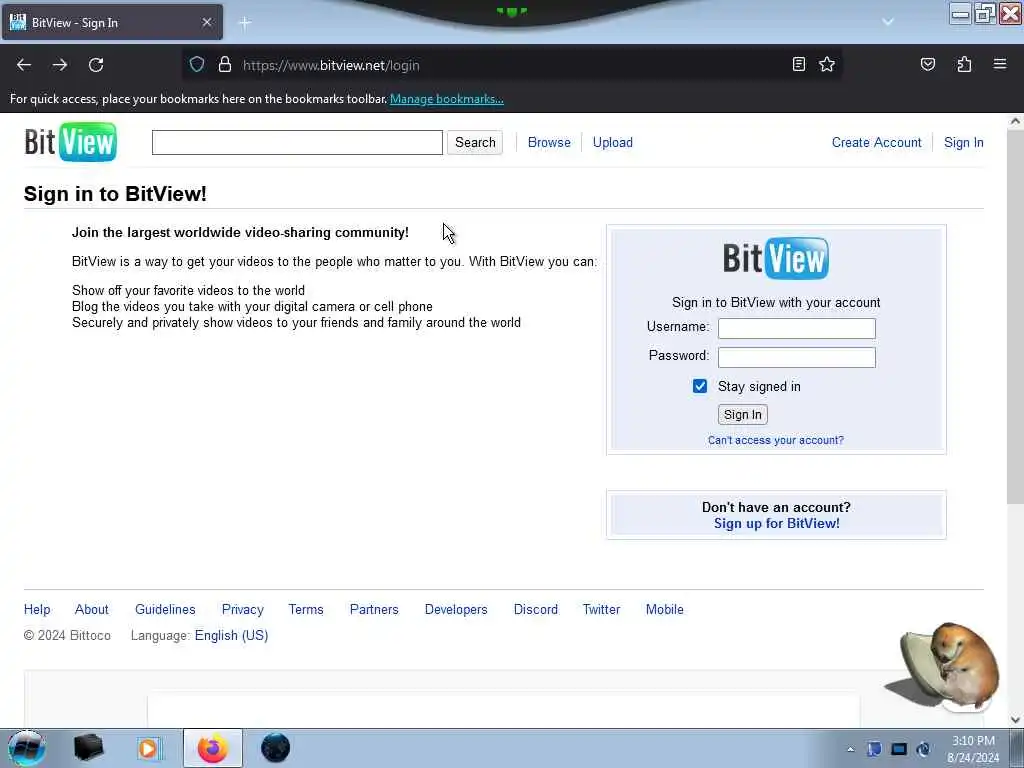Reload the BitView login page
The width and height of the screenshot is (1024, 768).
coord(96,65)
